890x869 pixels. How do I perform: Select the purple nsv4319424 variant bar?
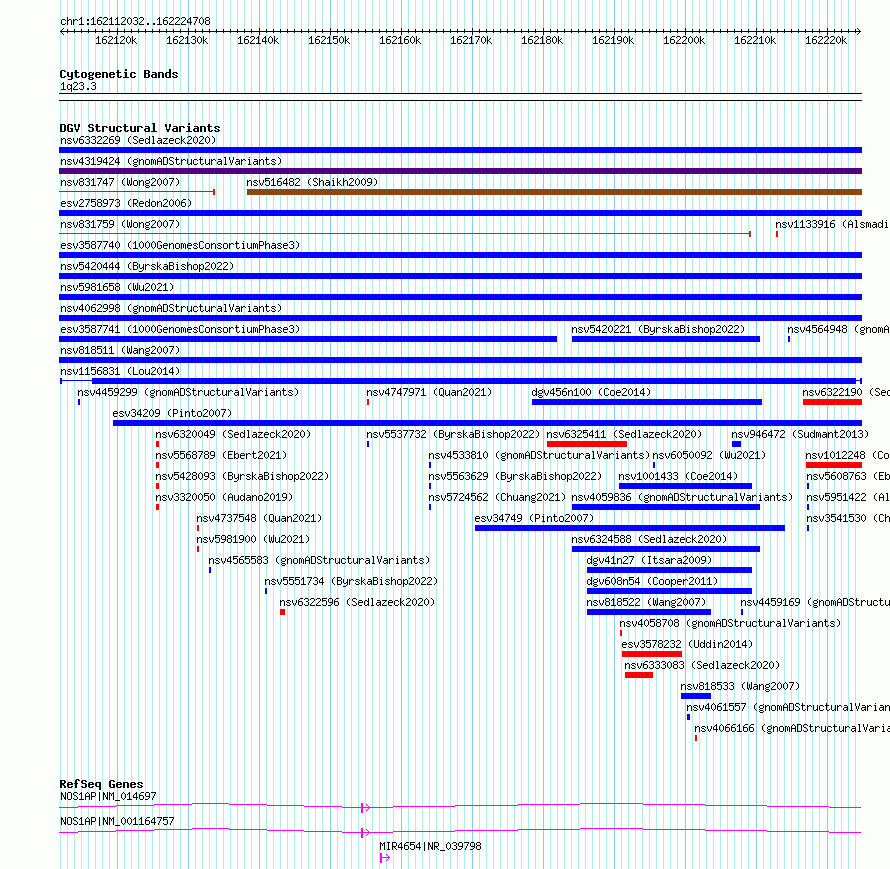pos(460,171)
